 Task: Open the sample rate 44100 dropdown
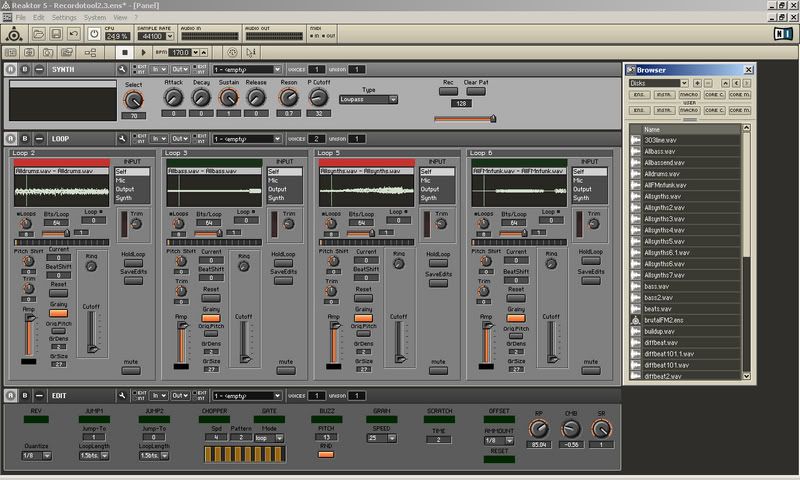click(x=170, y=36)
